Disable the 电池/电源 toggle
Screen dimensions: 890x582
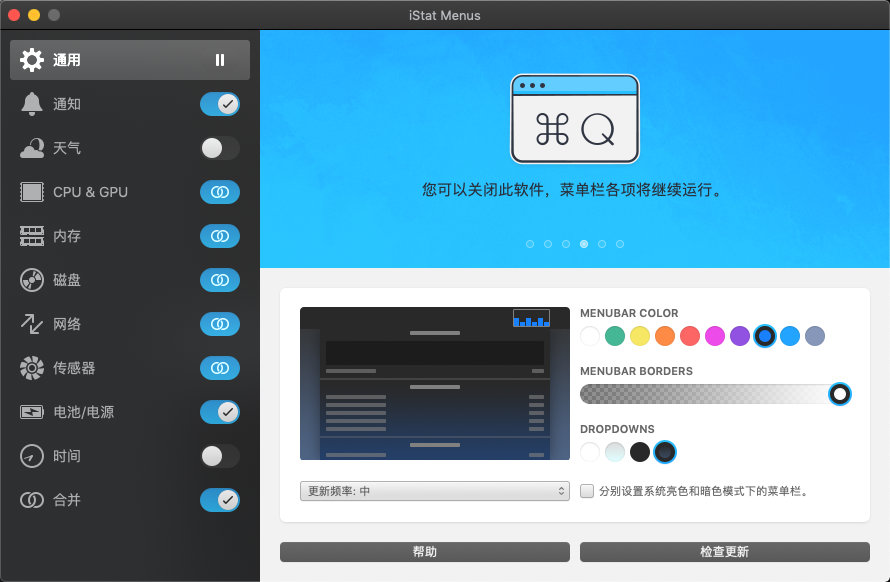(x=220, y=412)
